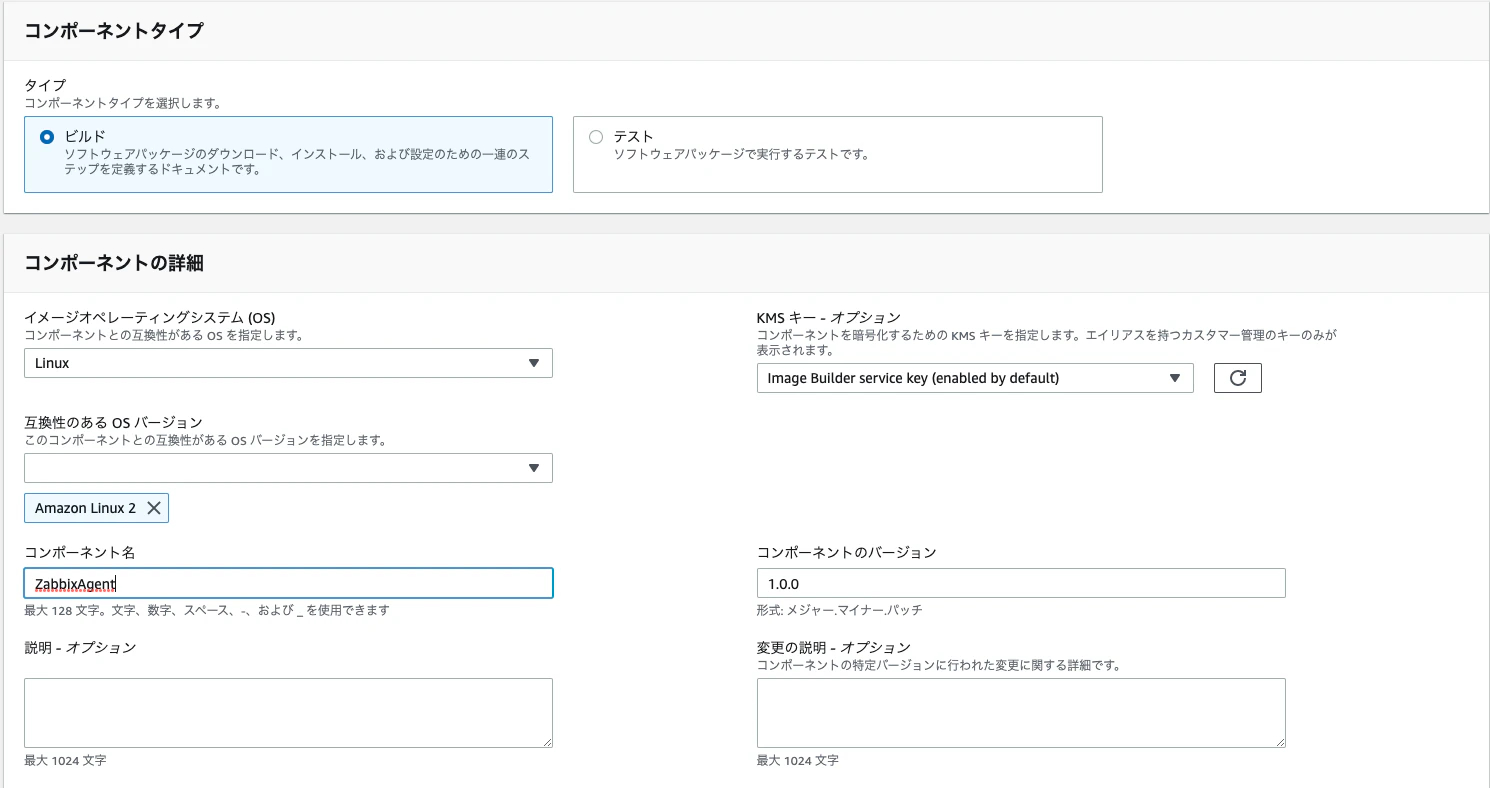Click the コンポーネントタイプを選択します hint text

(x=123, y=103)
